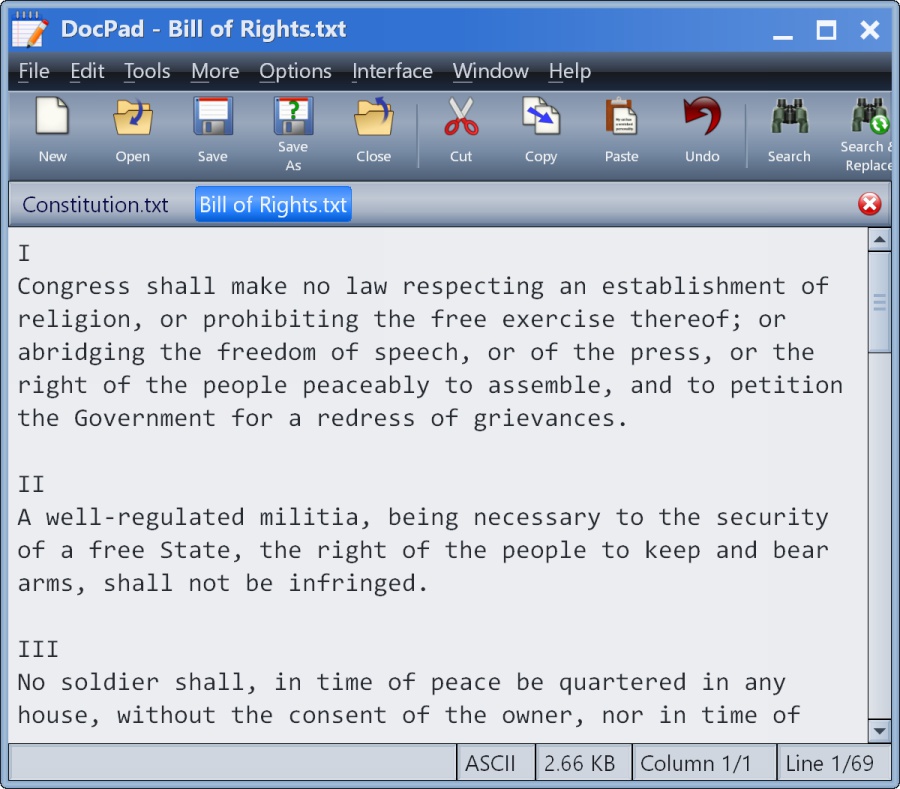Viewport: 900px width, 789px height.
Task: Open the File menu
Action: (x=34, y=71)
